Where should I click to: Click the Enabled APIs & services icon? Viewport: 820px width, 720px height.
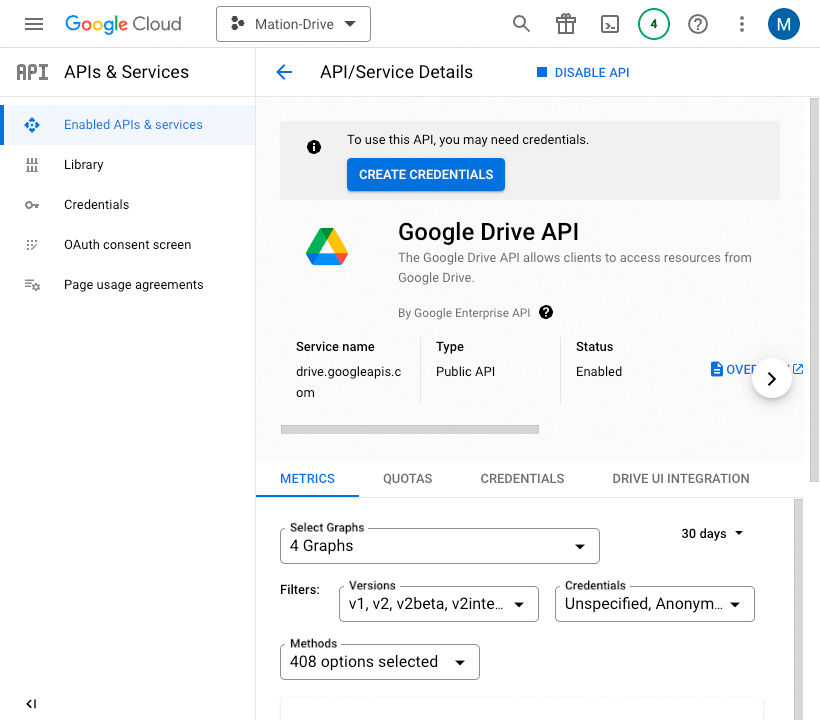coord(32,125)
